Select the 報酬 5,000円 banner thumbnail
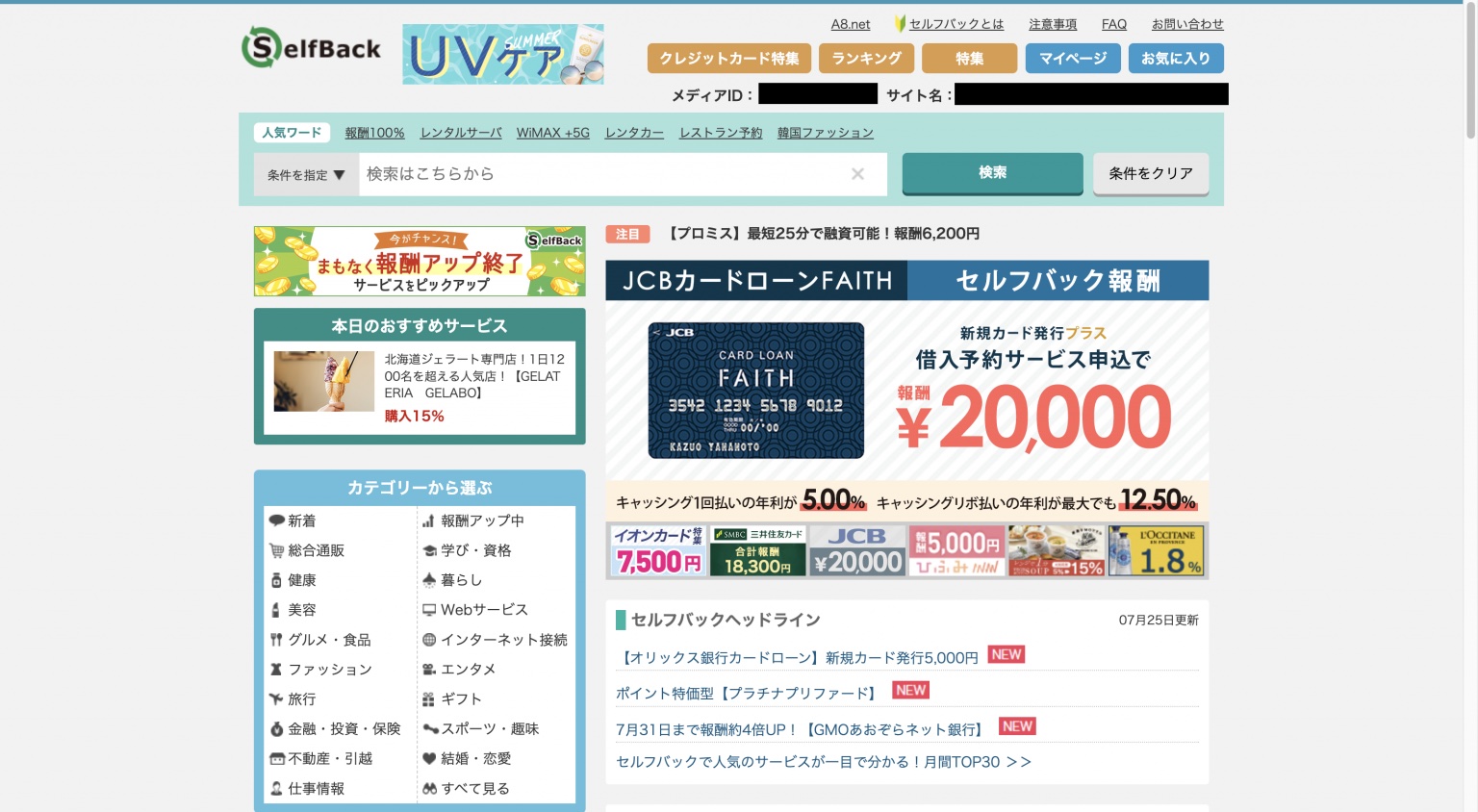1478x812 pixels. click(x=957, y=550)
